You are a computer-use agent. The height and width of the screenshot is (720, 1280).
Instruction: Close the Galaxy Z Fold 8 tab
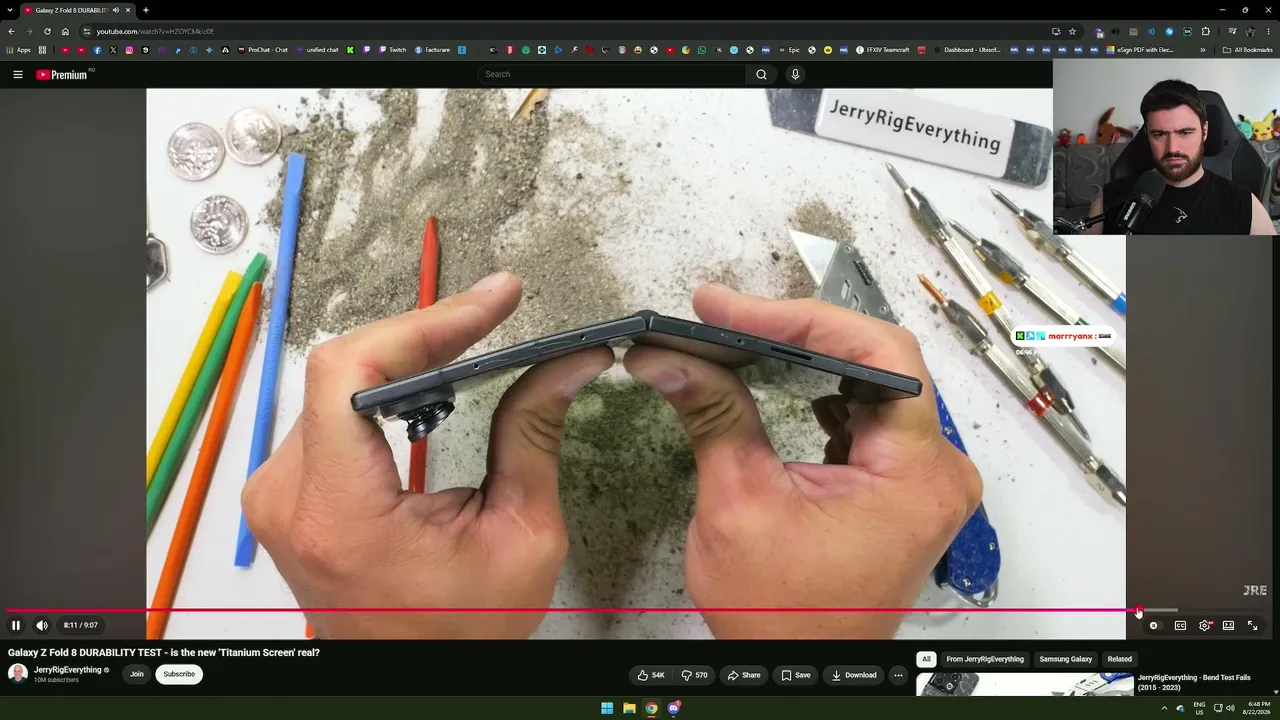(x=128, y=10)
